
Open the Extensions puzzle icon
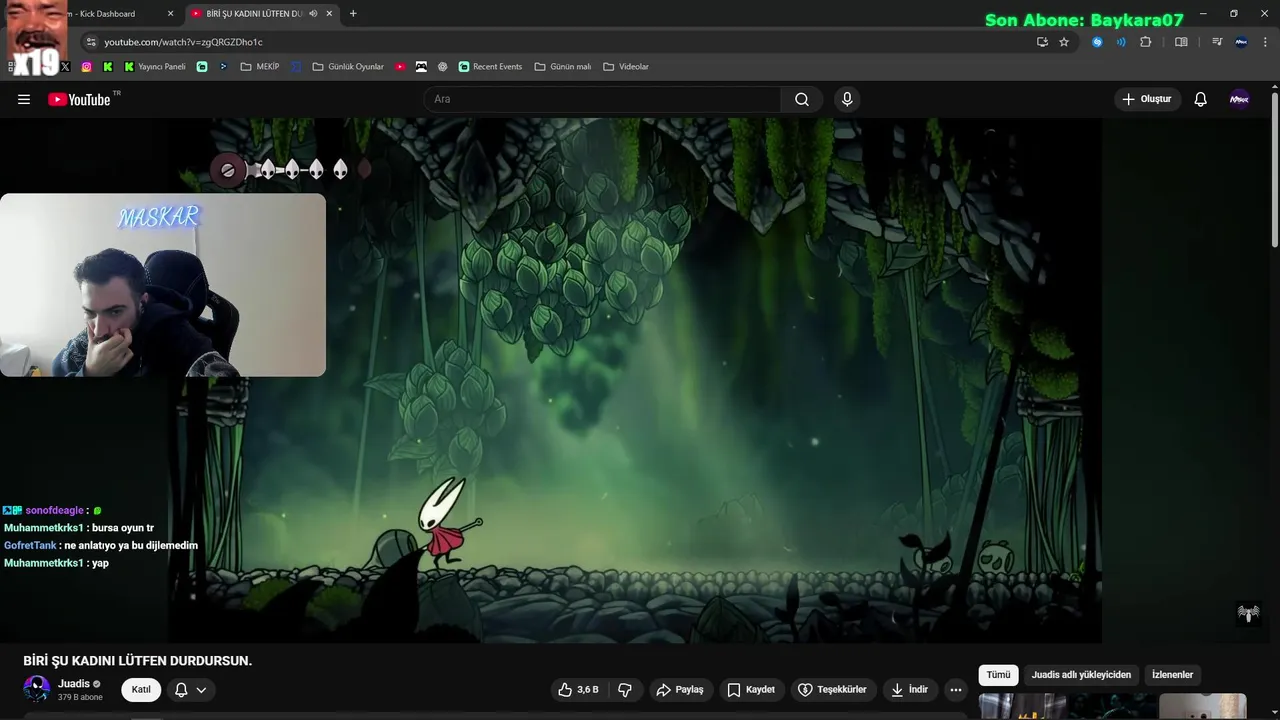point(1146,42)
